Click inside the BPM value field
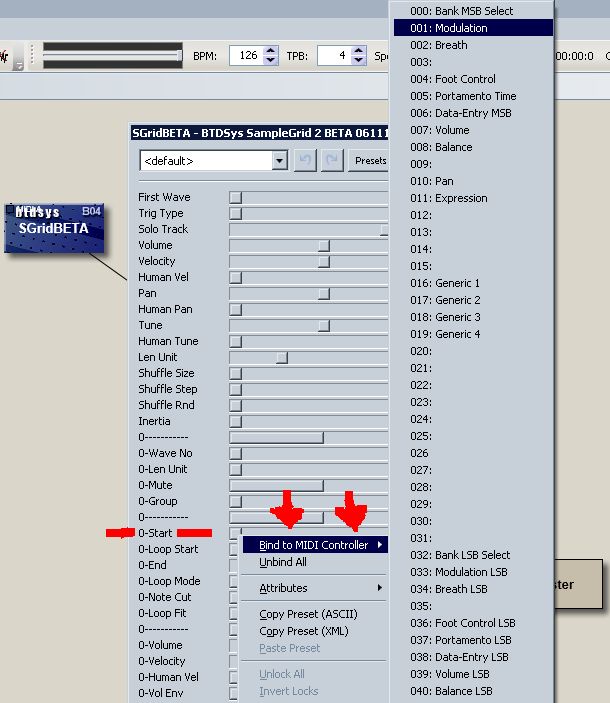Screen dimensions: 610x703 click(x=246, y=56)
